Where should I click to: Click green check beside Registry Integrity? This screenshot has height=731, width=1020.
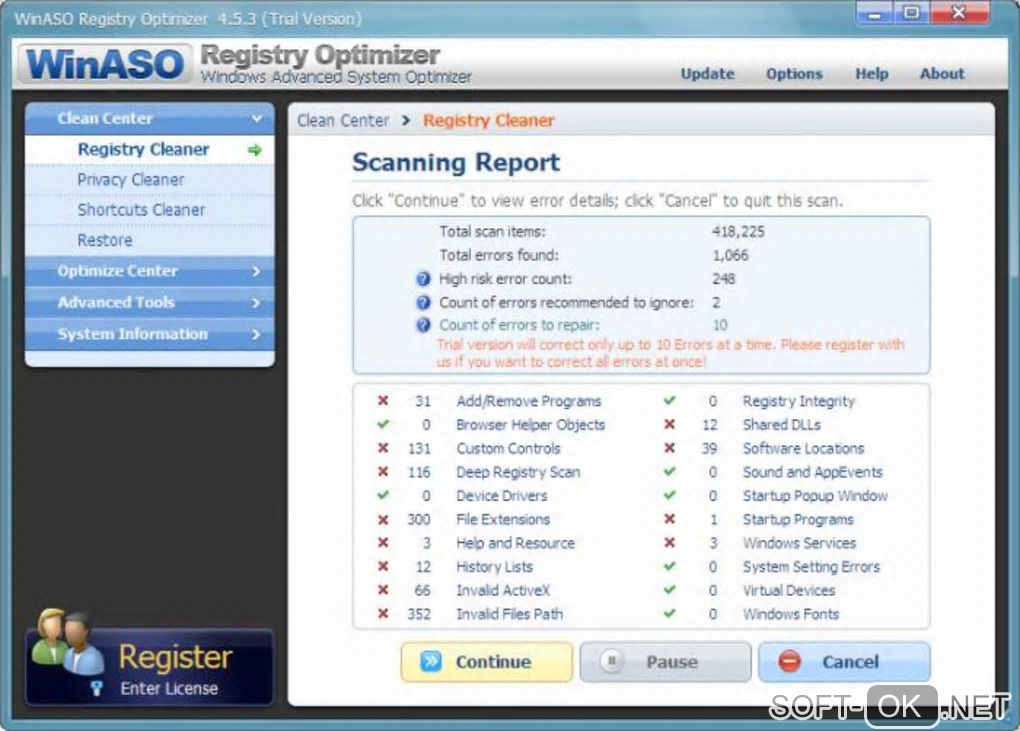[x=669, y=401]
